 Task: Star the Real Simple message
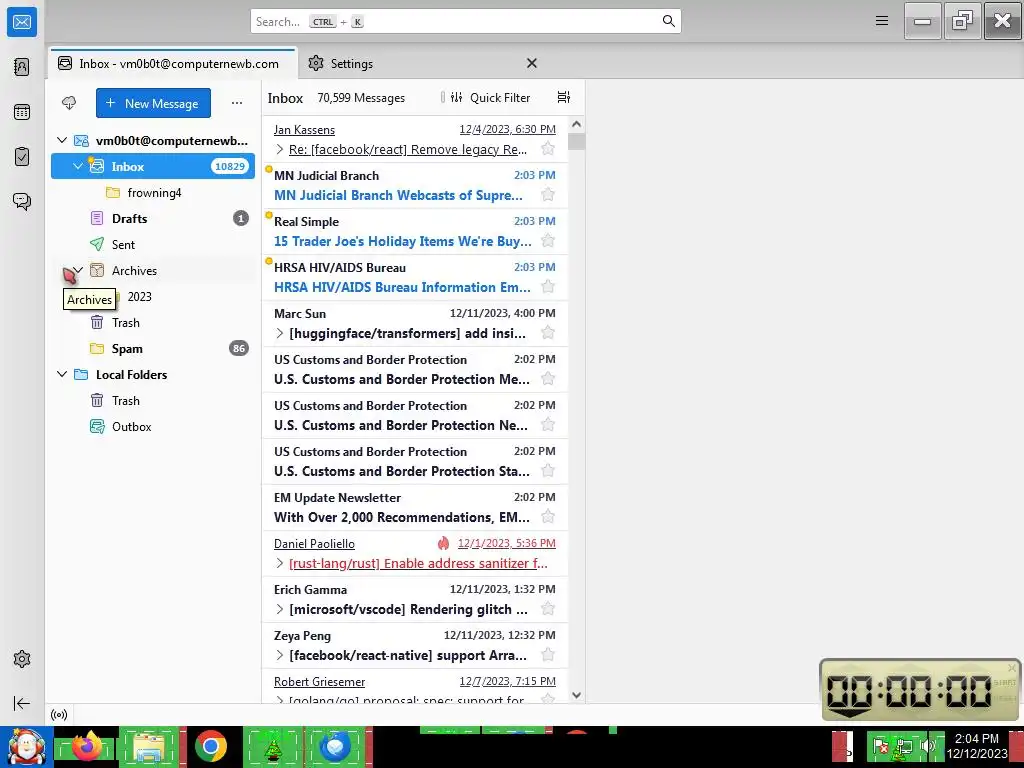point(548,241)
